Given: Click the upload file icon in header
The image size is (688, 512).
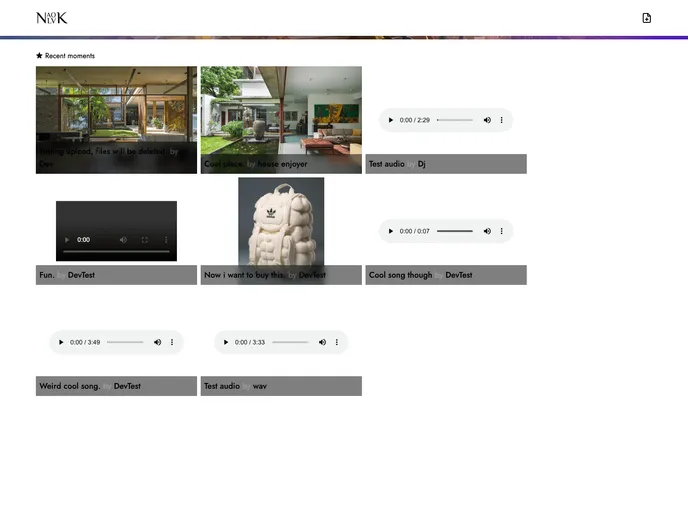Looking at the screenshot, I should 647,18.
